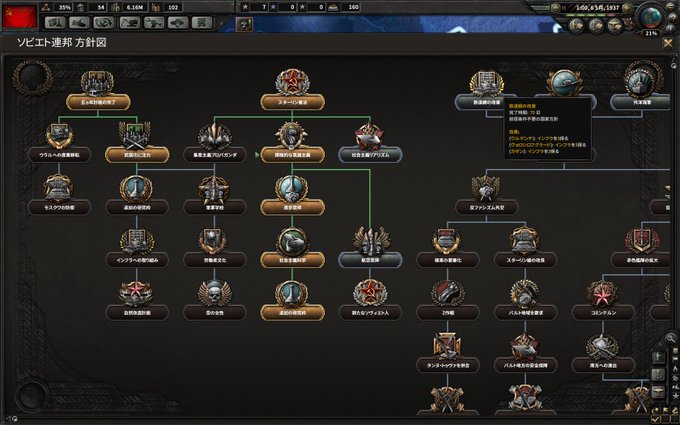Open the logistics toolbar button
This screenshot has width=680, height=425.
202,23
